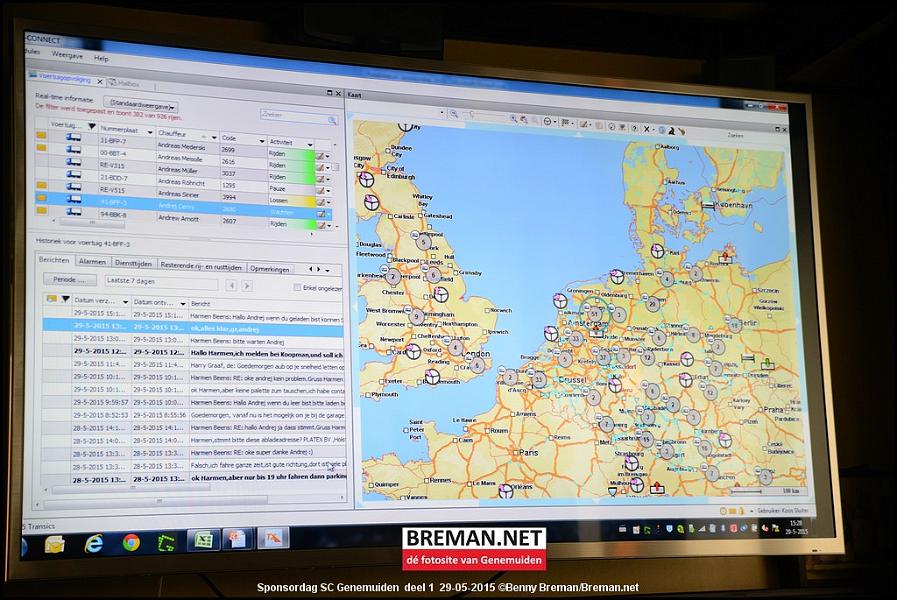Open the Datum verzonden column filter dropdown
Image resolution: width=897 pixels, height=600 pixels.
(x=125, y=301)
